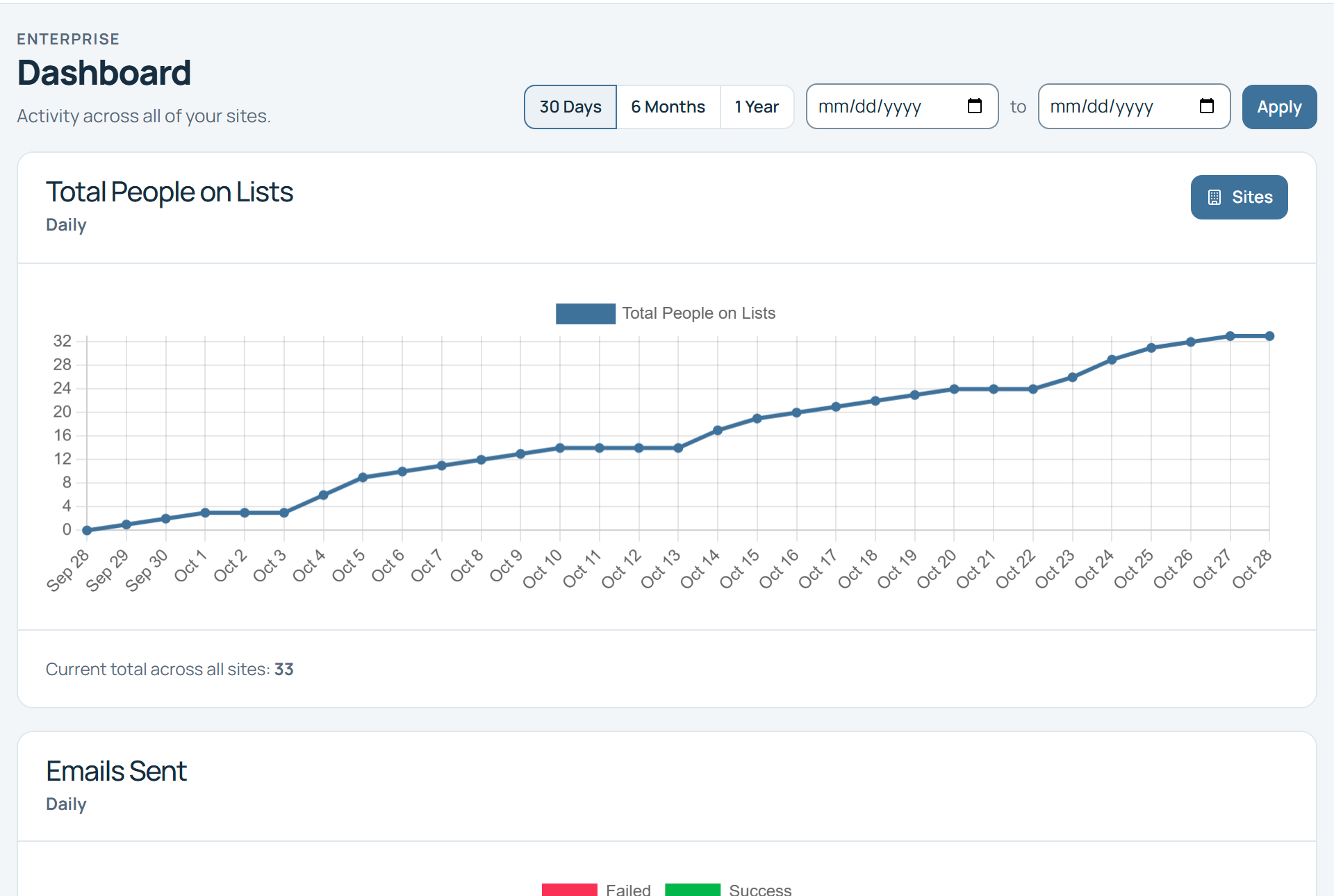The image size is (1334, 896).
Task: Click the Apply date range button
Action: [1279, 107]
